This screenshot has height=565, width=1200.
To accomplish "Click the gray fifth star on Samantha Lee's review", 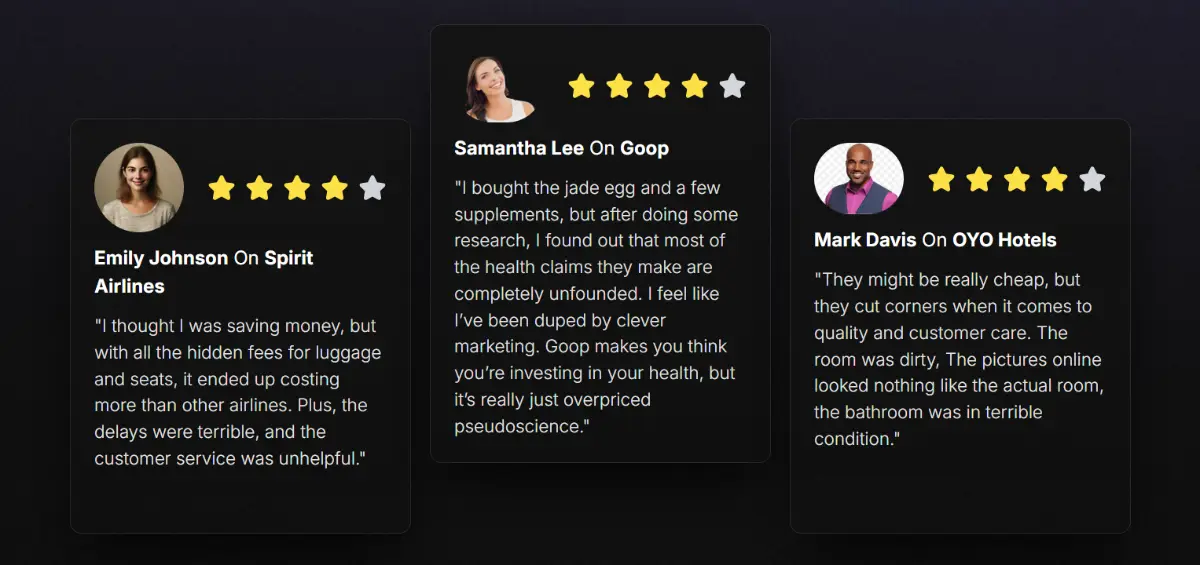I will 732,86.
